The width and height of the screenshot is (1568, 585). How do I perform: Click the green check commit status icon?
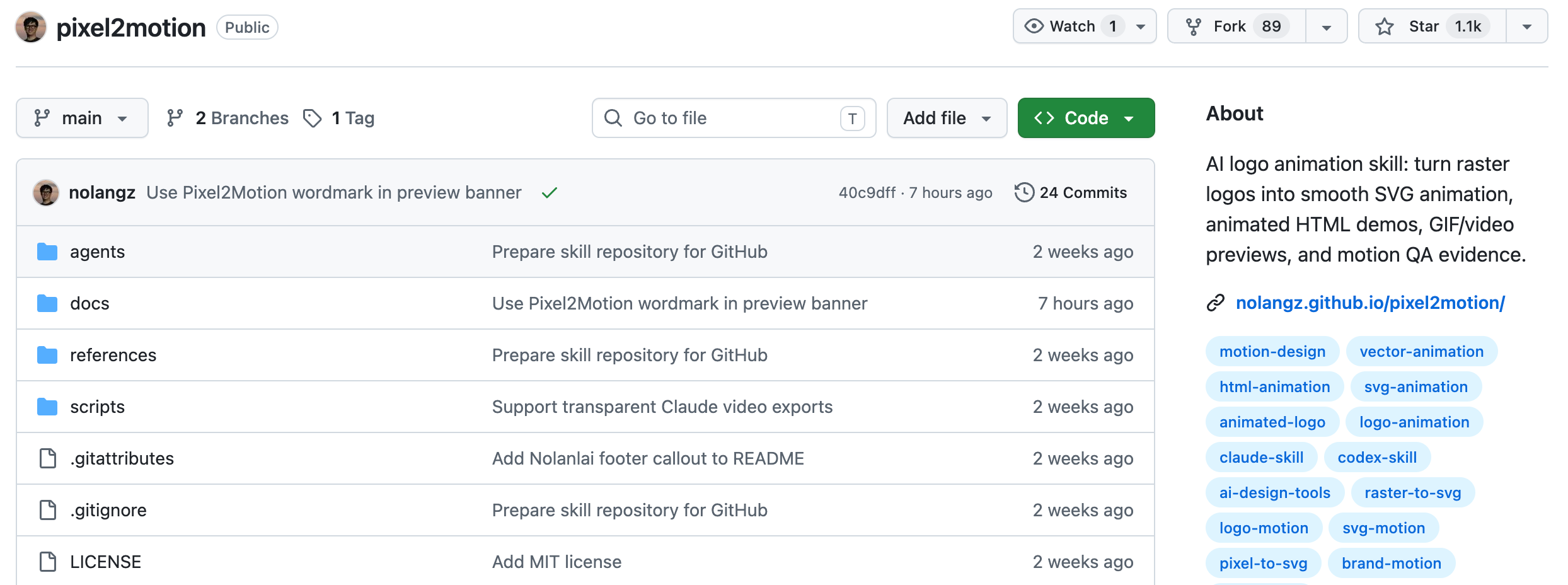click(x=550, y=193)
